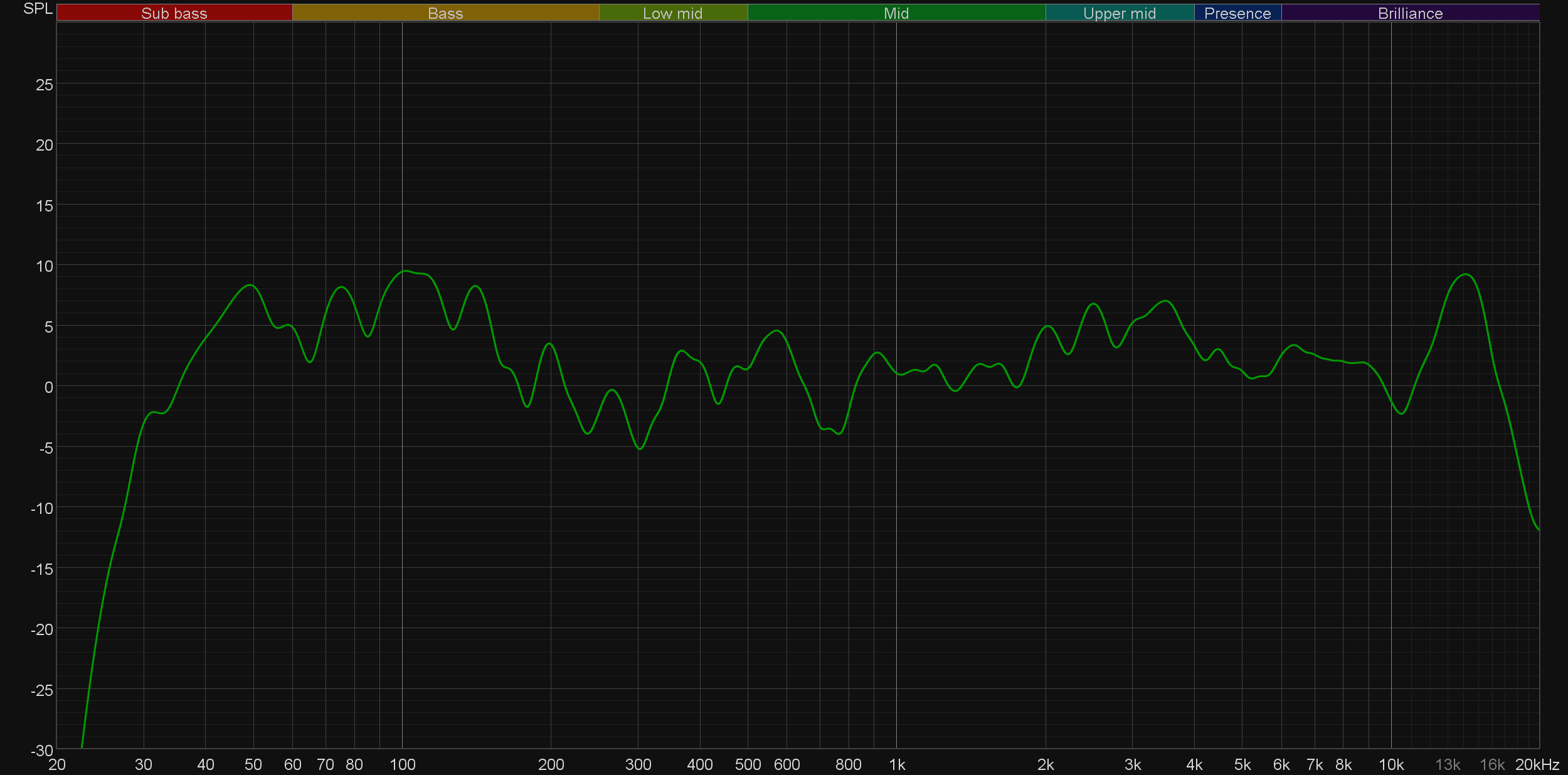Click the curve peak at 100 Hz
The height and width of the screenshot is (775, 1568).
(405, 270)
